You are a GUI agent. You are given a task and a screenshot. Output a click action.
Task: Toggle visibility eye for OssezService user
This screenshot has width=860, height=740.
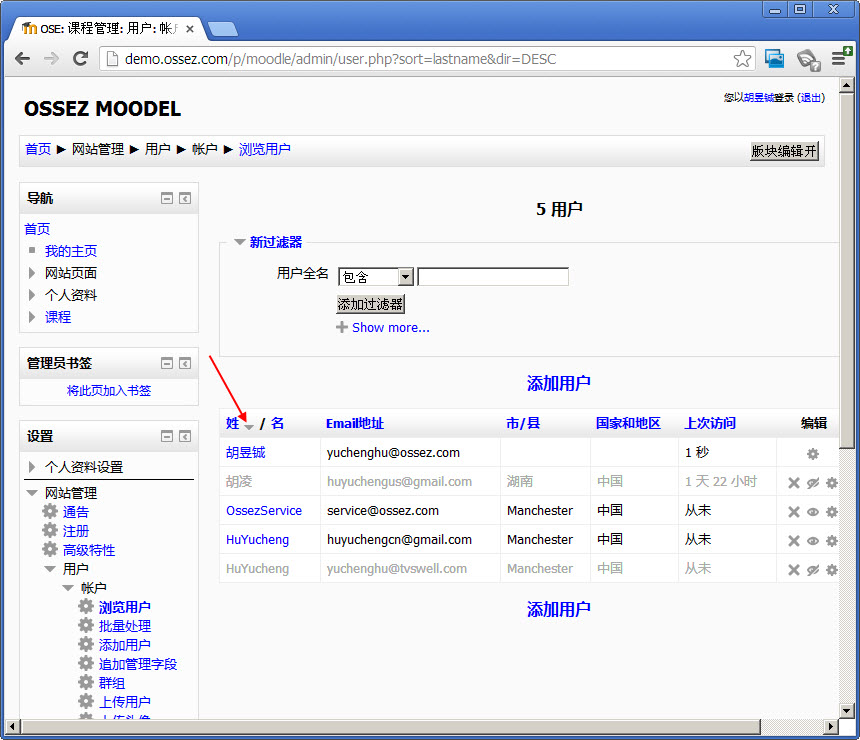tap(813, 512)
